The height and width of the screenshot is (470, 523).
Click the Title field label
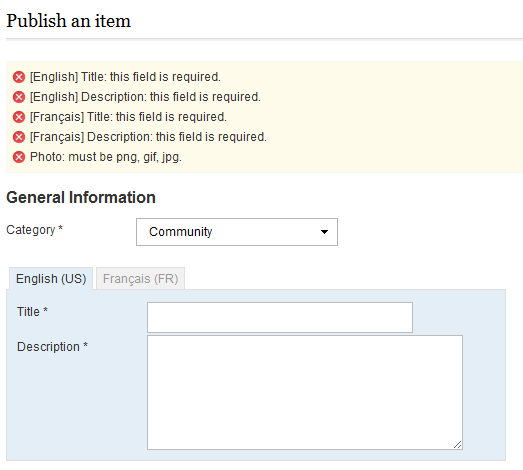pos(32,312)
